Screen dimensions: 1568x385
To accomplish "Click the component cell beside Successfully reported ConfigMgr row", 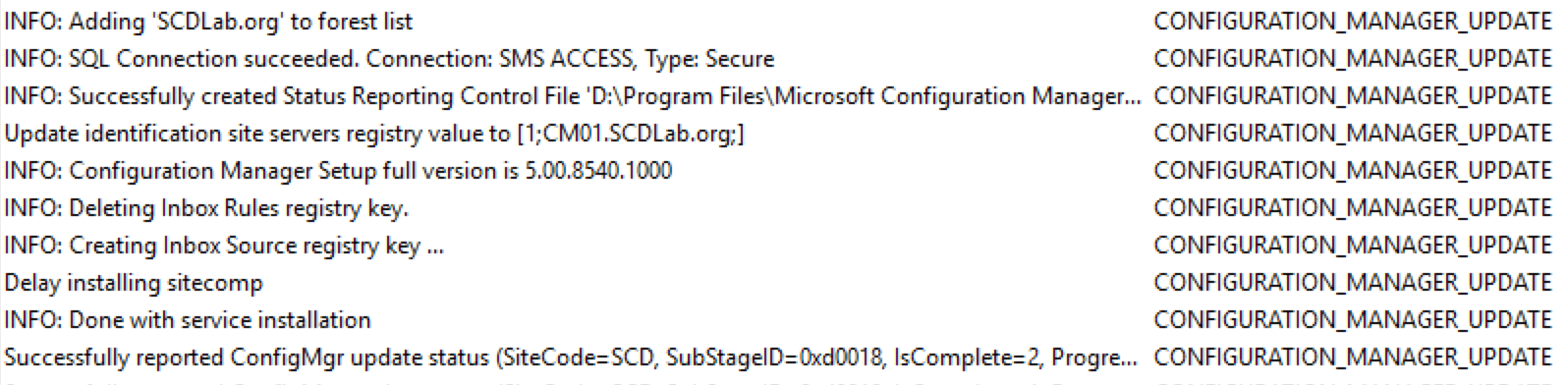I will [x=1353, y=357].
